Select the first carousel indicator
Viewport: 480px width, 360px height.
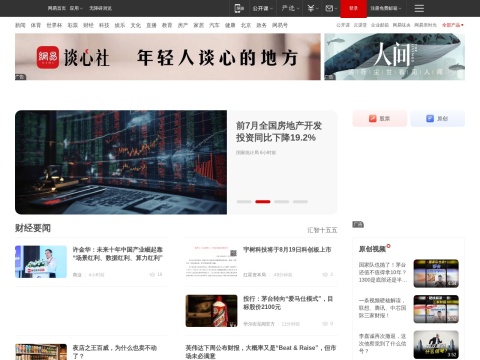[x=244, y=202]
